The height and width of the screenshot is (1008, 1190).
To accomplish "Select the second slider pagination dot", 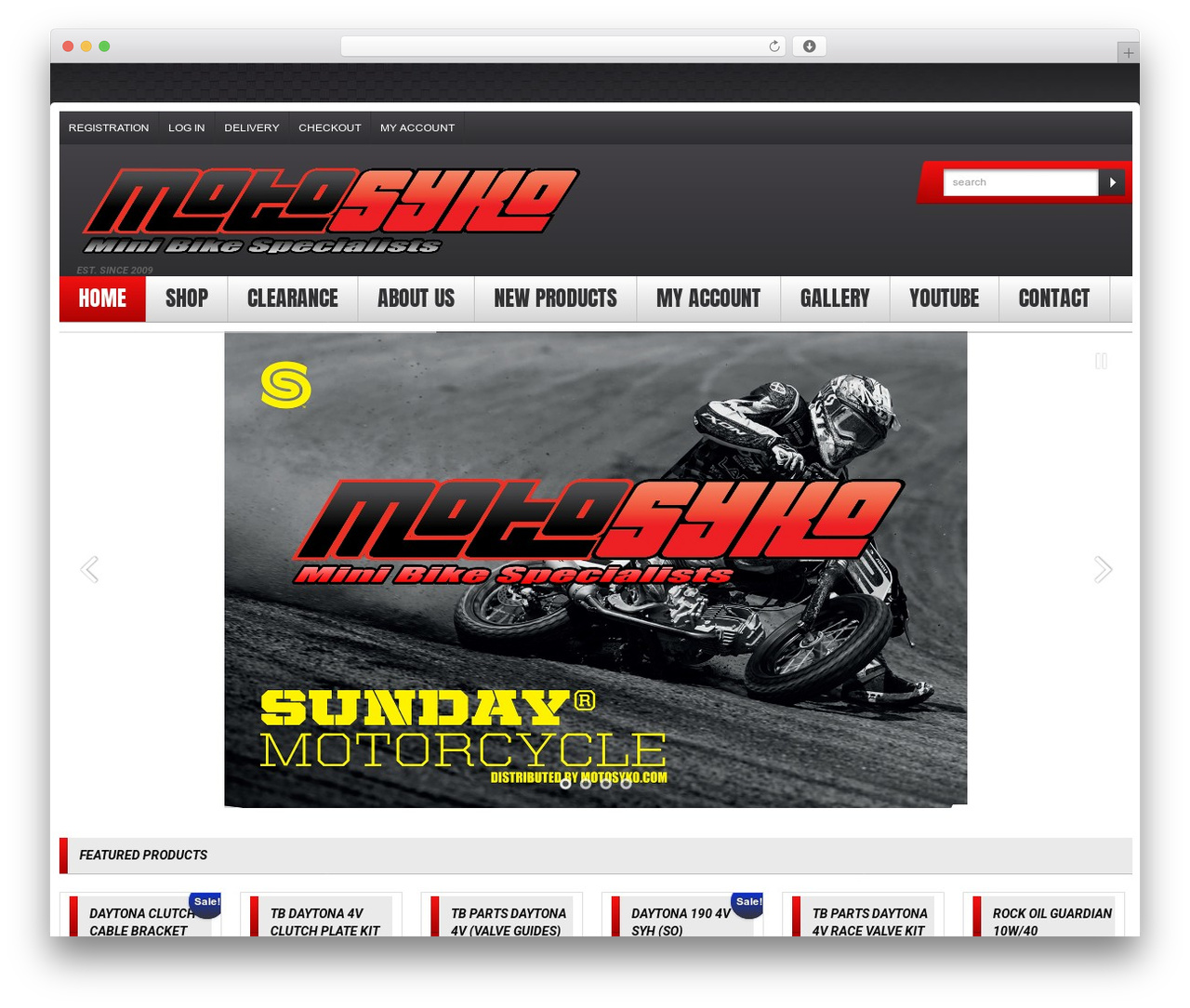I will tap(586, 783).
